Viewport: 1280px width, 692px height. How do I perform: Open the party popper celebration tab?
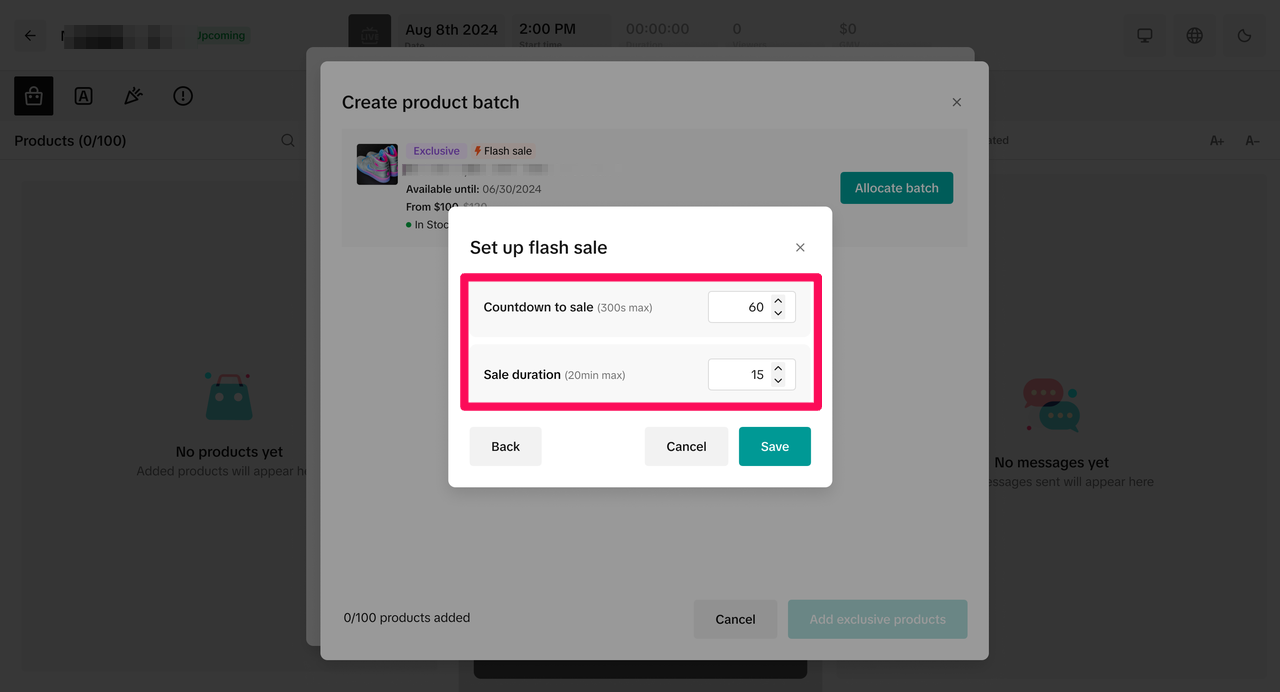click(133, 96)
